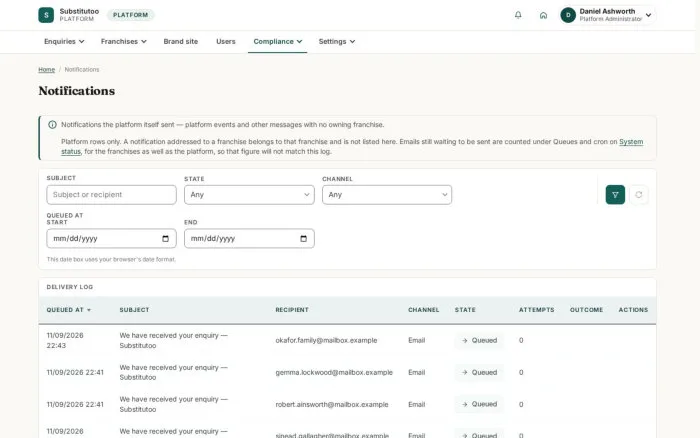Image resolution: width=700 pixels, height=438 pixels.
Task: Click the Actions column header
Action: tap(633, 310)
